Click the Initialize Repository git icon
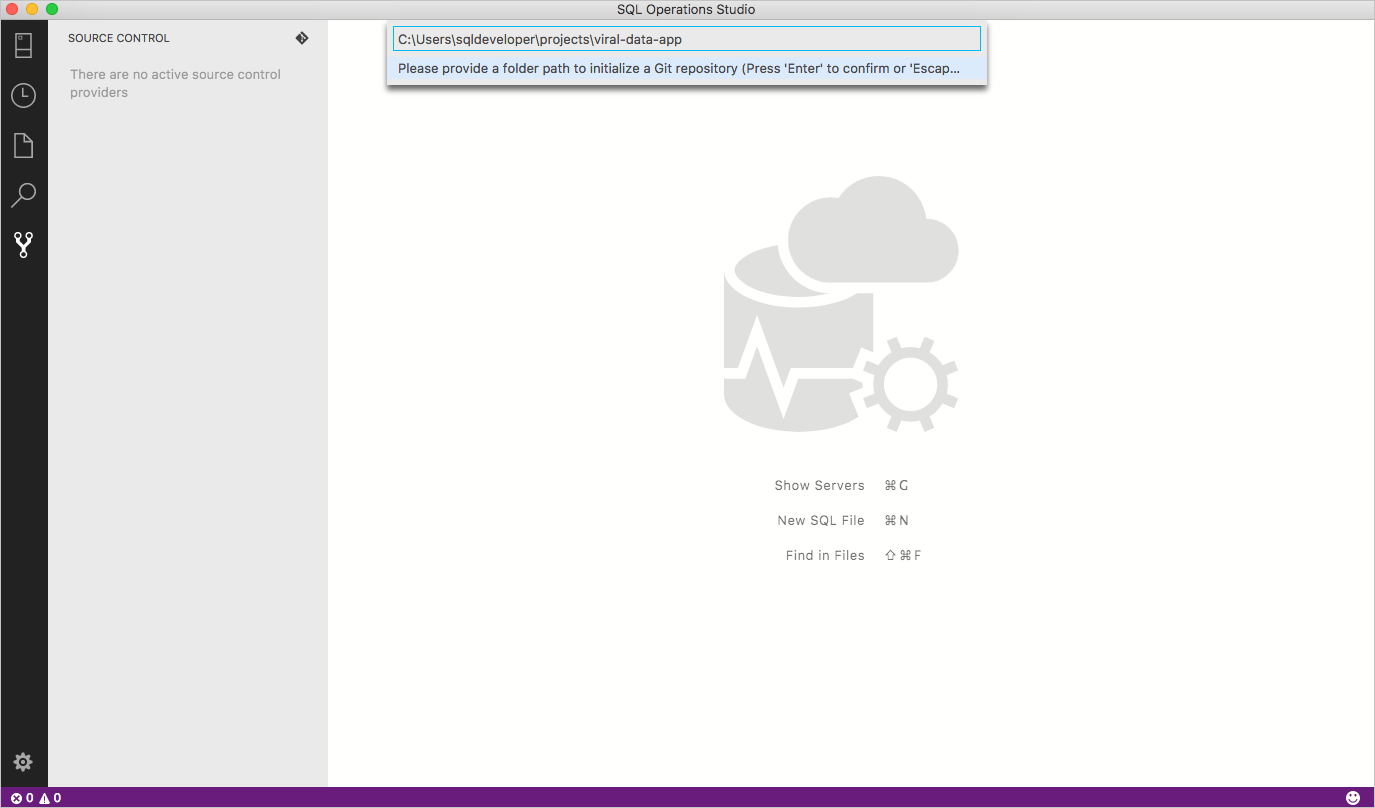1375x808 pixels. [x=302, y=38]
